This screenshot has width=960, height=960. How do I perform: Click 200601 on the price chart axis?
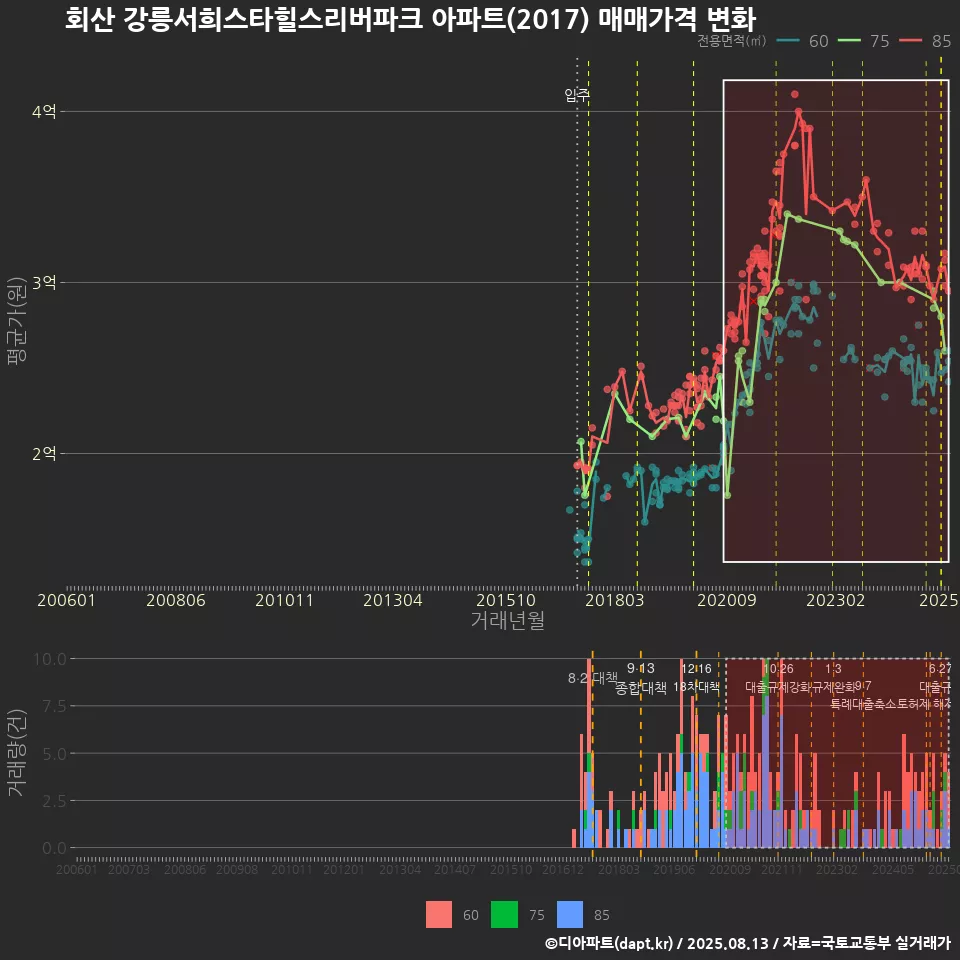coord(66,600)
